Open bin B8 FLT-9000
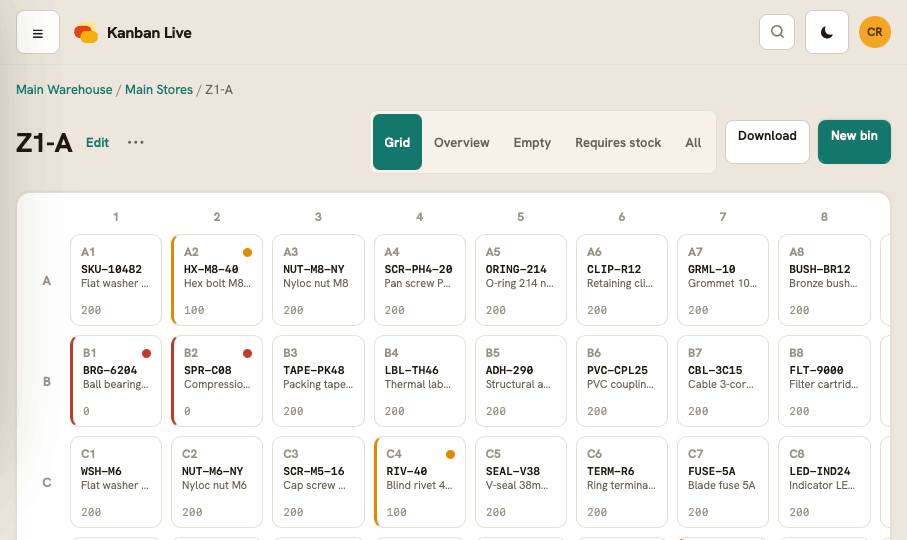 point(824,381)
